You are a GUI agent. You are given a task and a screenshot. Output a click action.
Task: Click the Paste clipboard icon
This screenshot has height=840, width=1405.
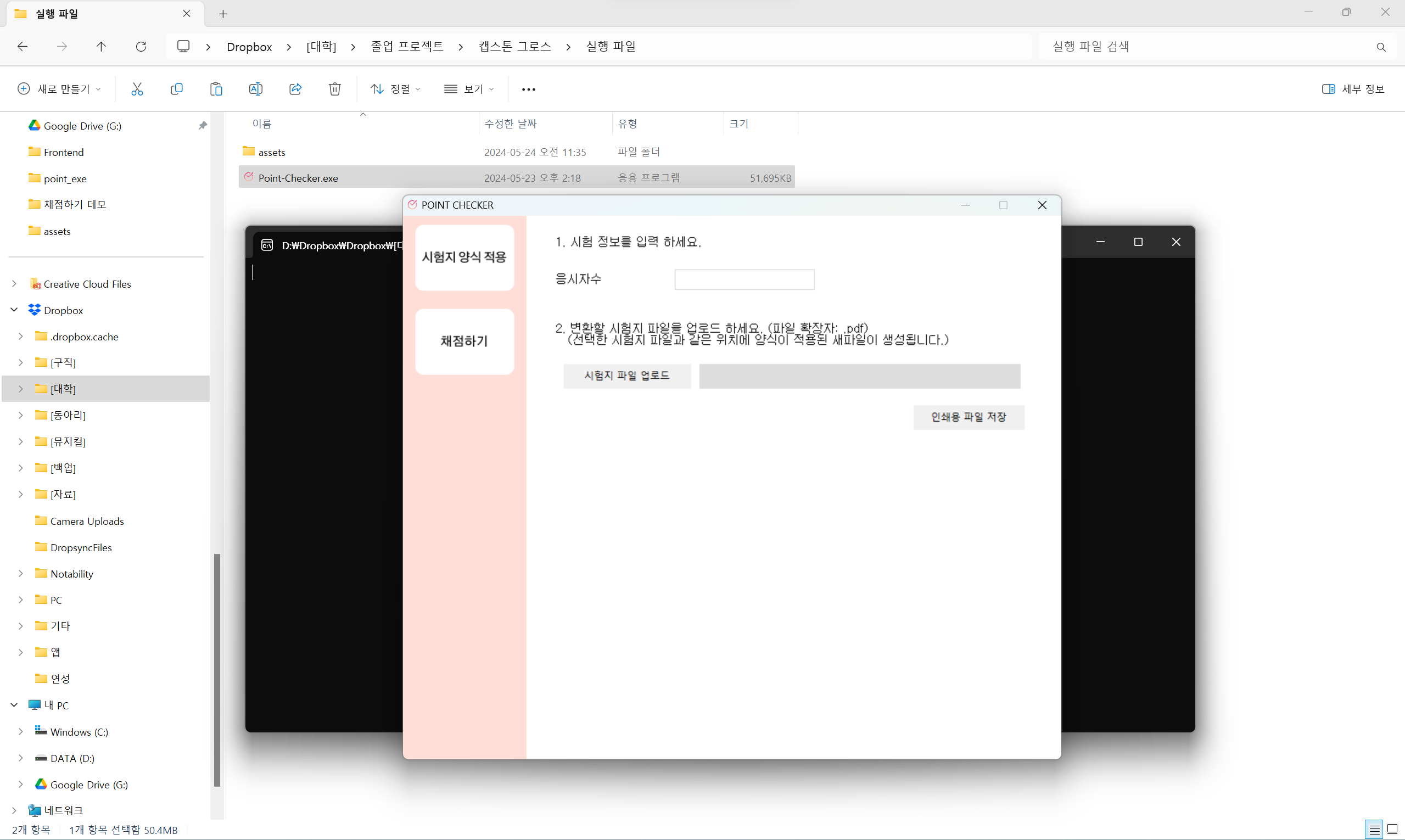click(216, 89)
